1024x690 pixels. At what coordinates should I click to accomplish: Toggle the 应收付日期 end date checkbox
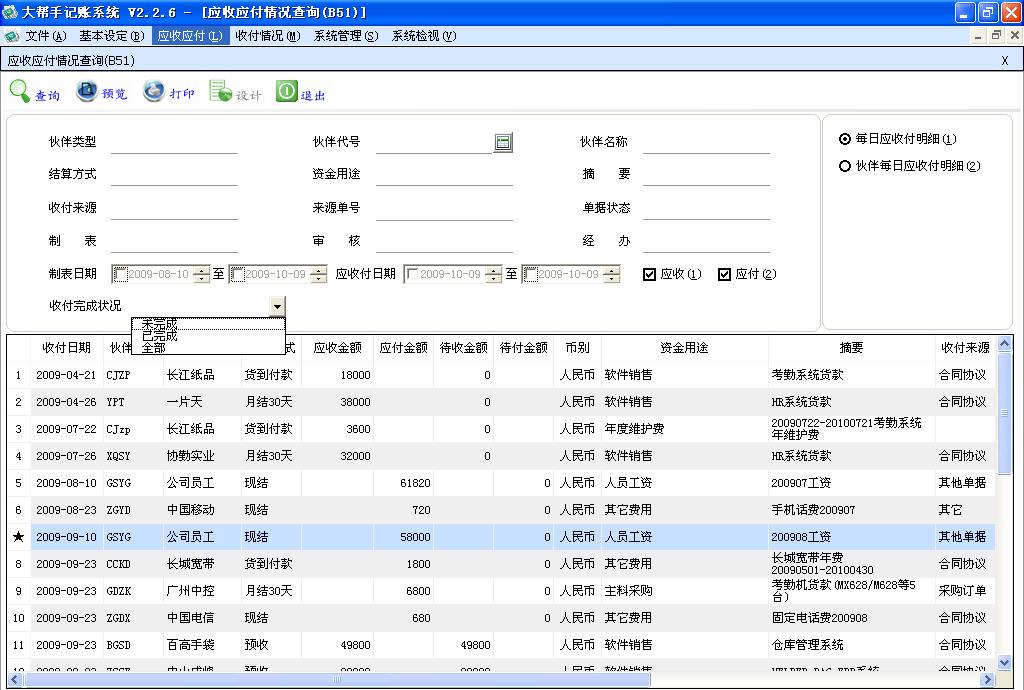[x=530, y=275]
